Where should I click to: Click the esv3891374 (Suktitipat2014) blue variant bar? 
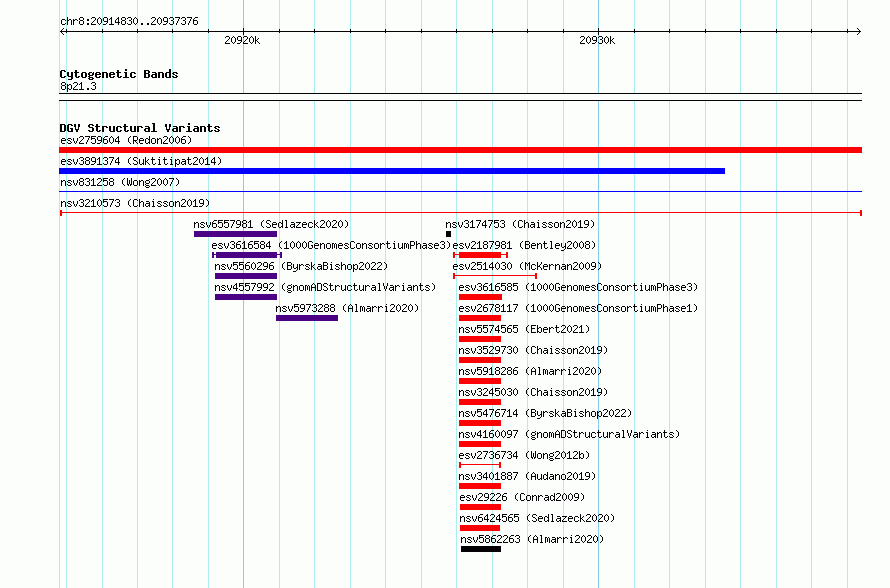pyautogui.click(x=392, y=171)
